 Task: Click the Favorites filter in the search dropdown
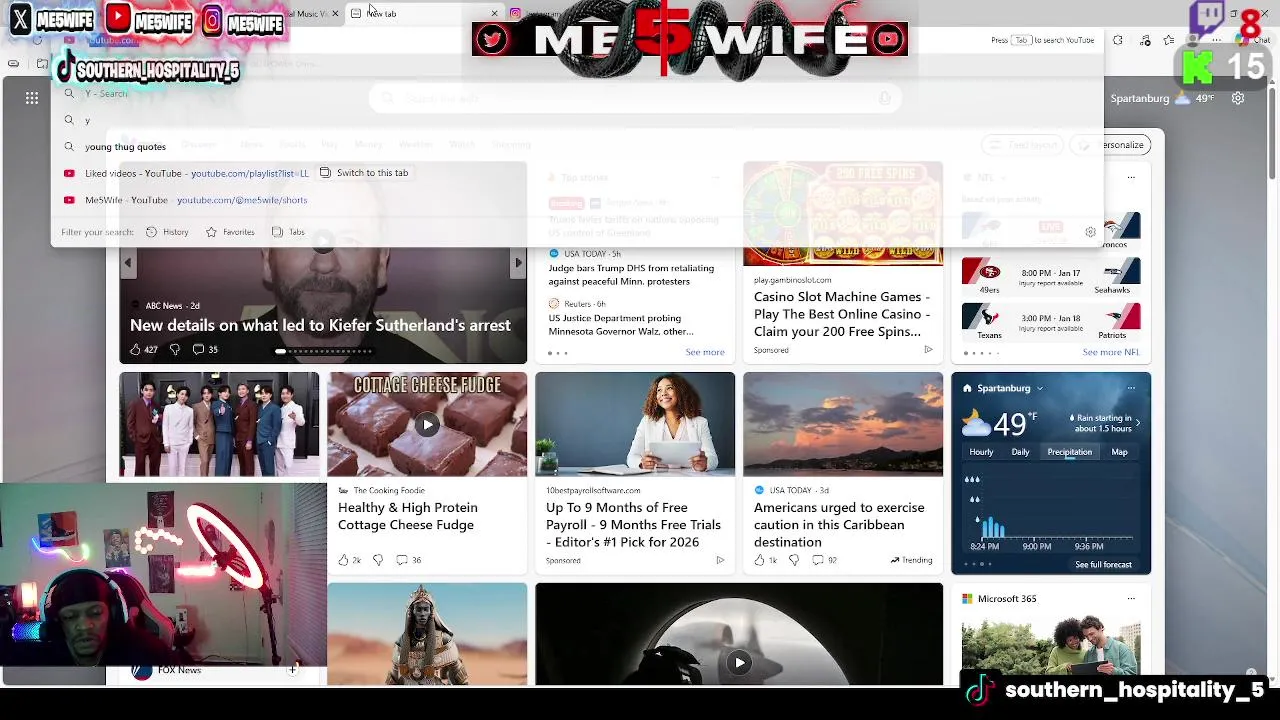point(230,232)
